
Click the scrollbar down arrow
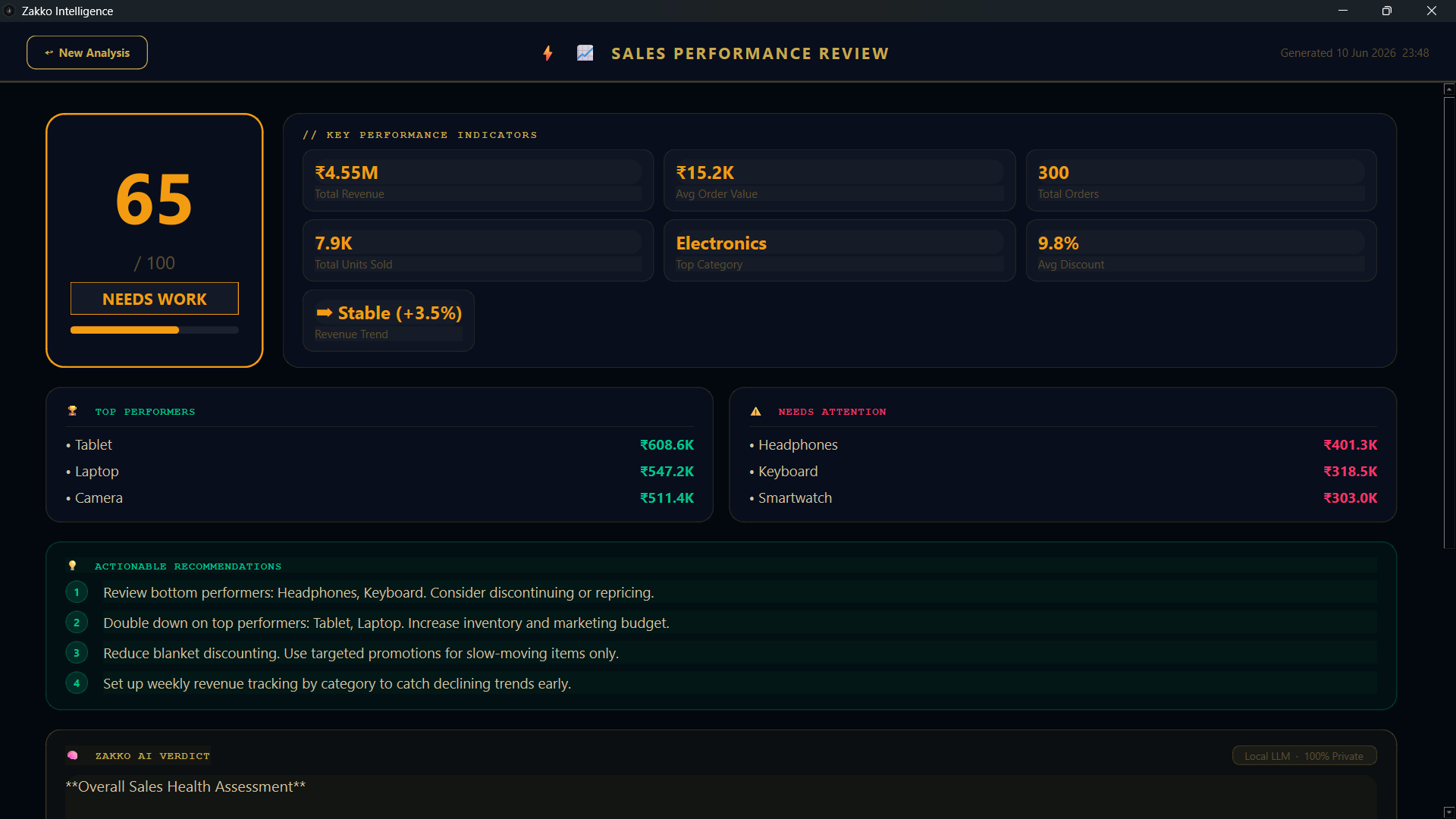(1449, 812)
